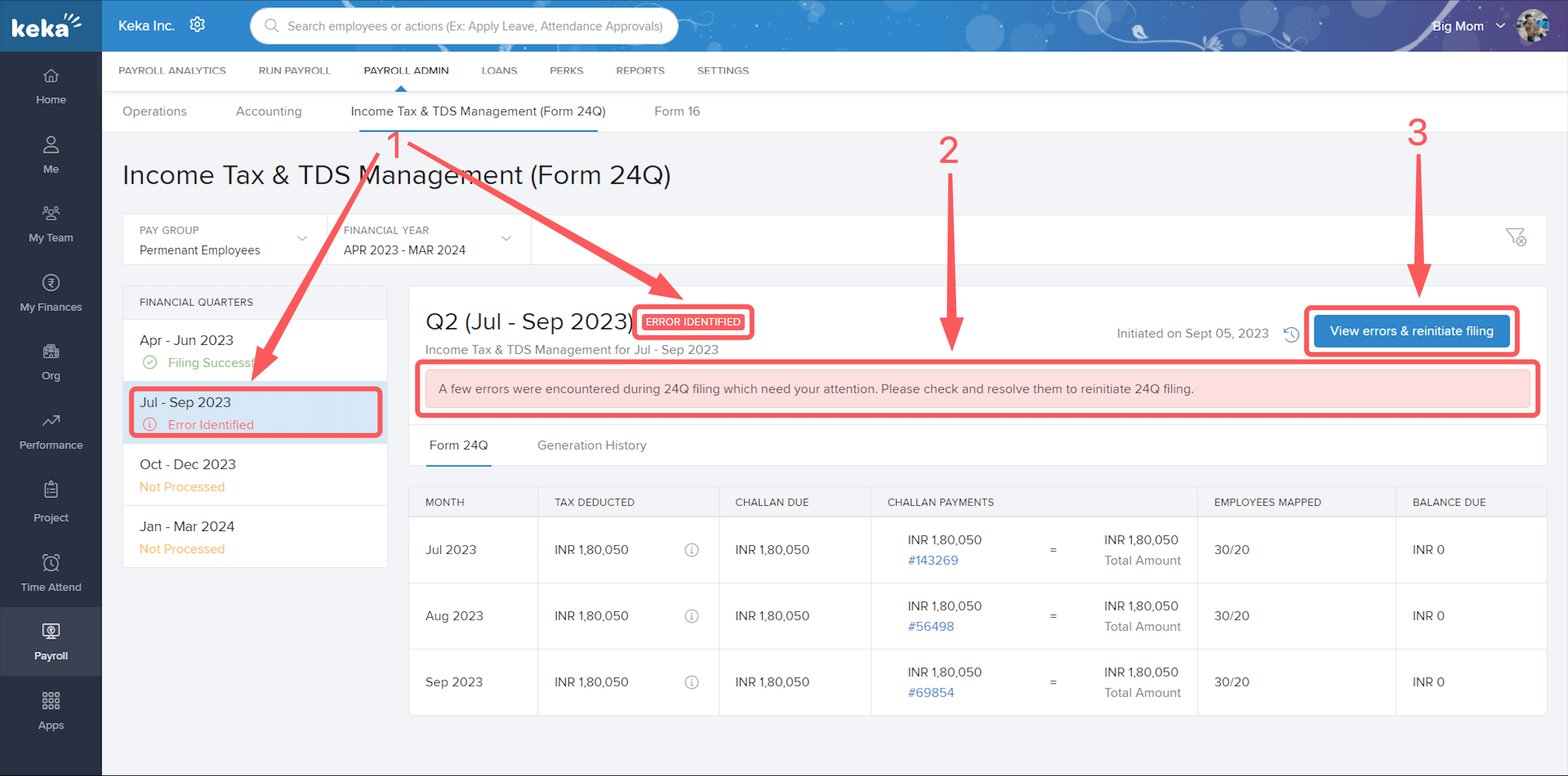Click the settings gear beside Keka Inc.
The height and width of the screenshot is (776, 1568).
[197, 25]
